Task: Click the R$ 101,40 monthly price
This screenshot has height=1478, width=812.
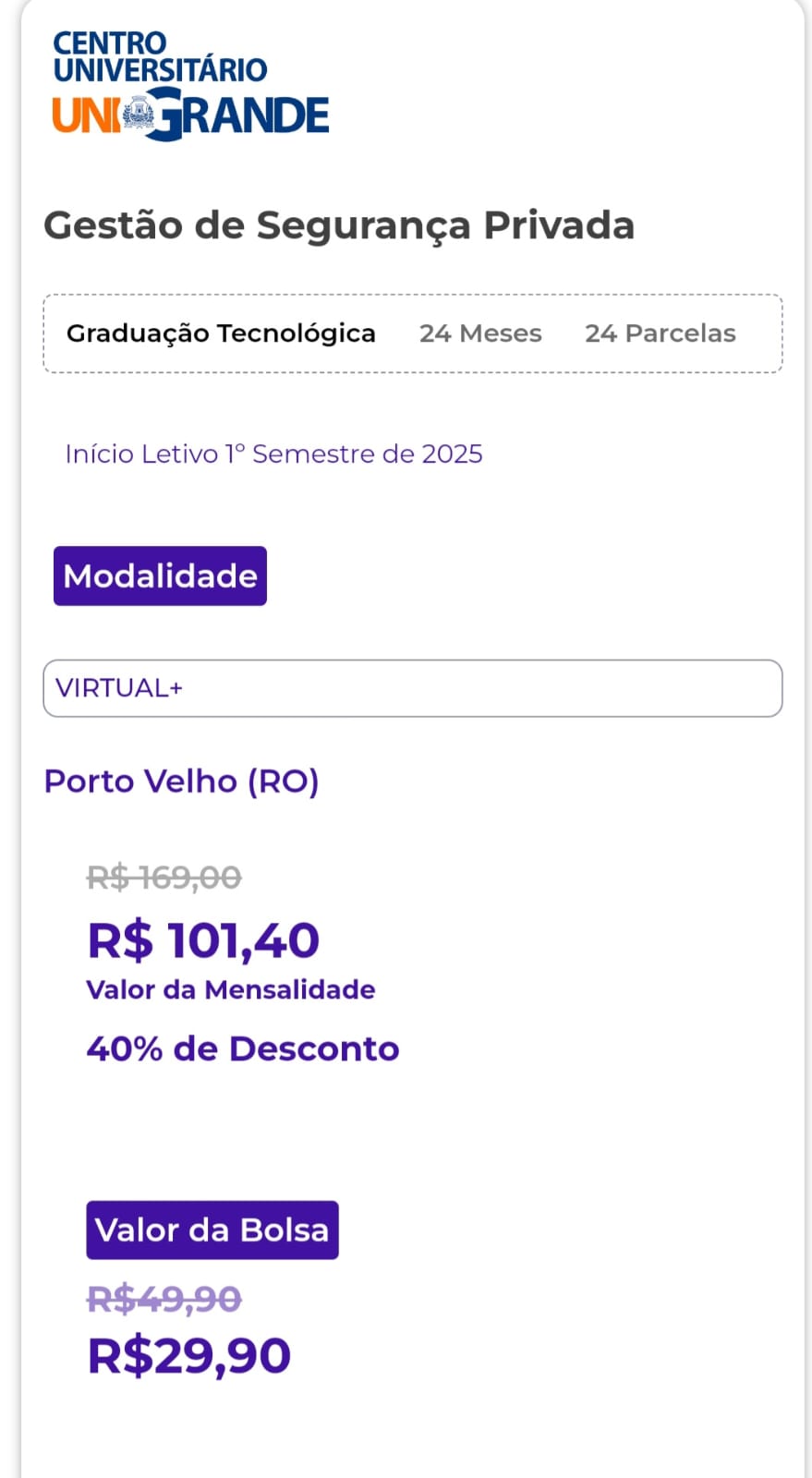Action: (x=203, y=941)
